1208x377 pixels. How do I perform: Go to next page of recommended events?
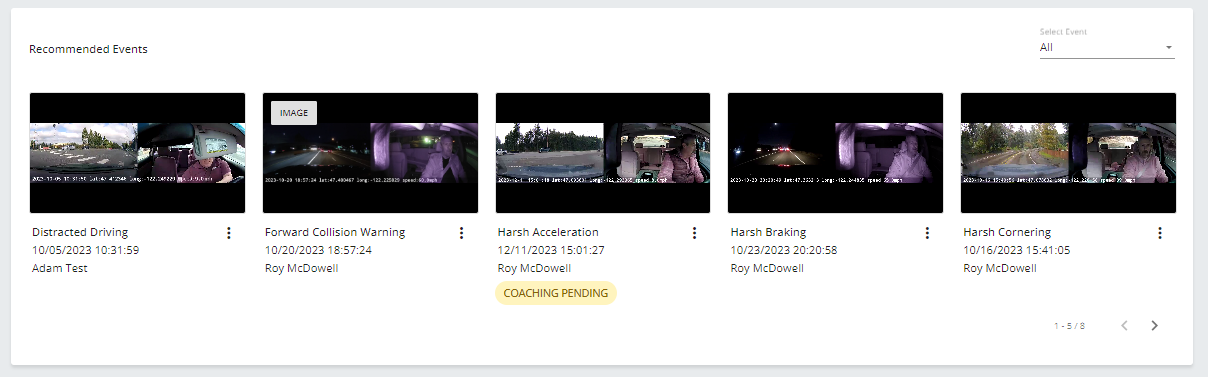[1155, 325]
